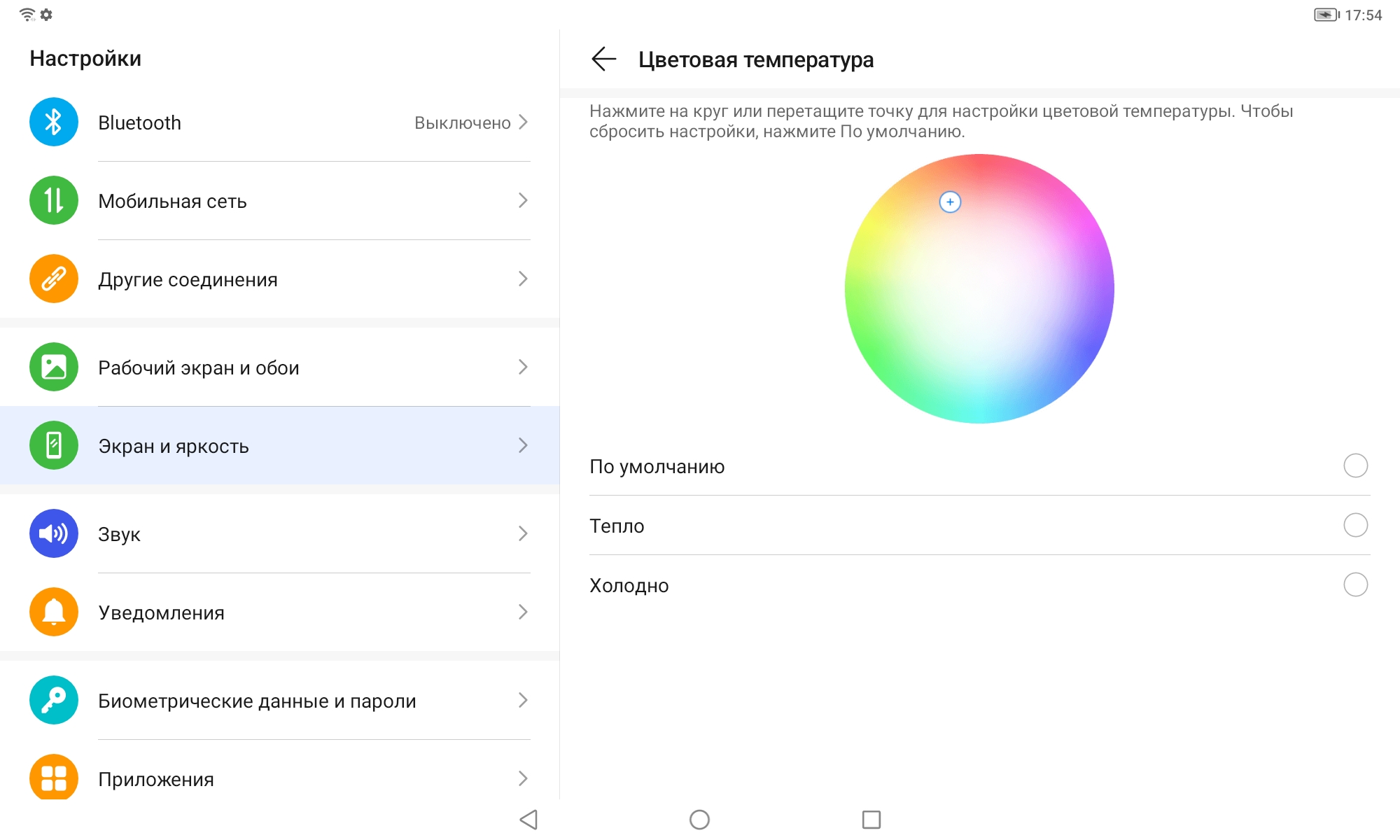Select the Холодно radio button
This screenshot has width=1400, height=840.
(x=1355, y=585)
